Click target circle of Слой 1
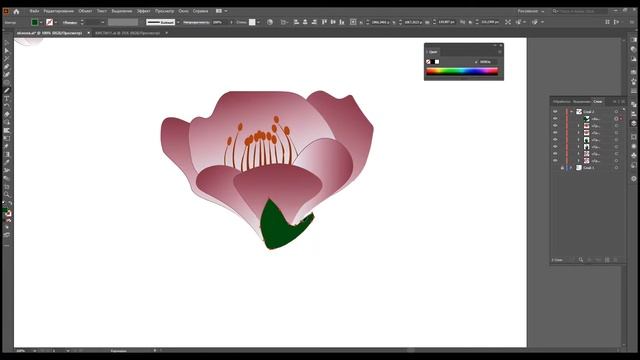The width and height of the screenshot is (640, 360). [x=616, y=168]
